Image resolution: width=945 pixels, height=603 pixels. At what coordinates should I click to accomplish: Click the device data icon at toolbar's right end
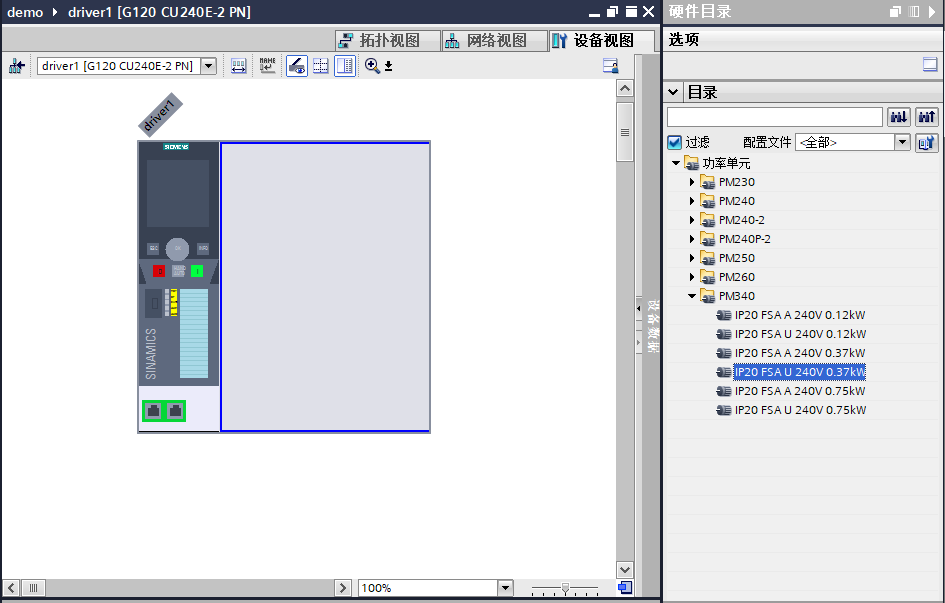[x=611, y=66]
